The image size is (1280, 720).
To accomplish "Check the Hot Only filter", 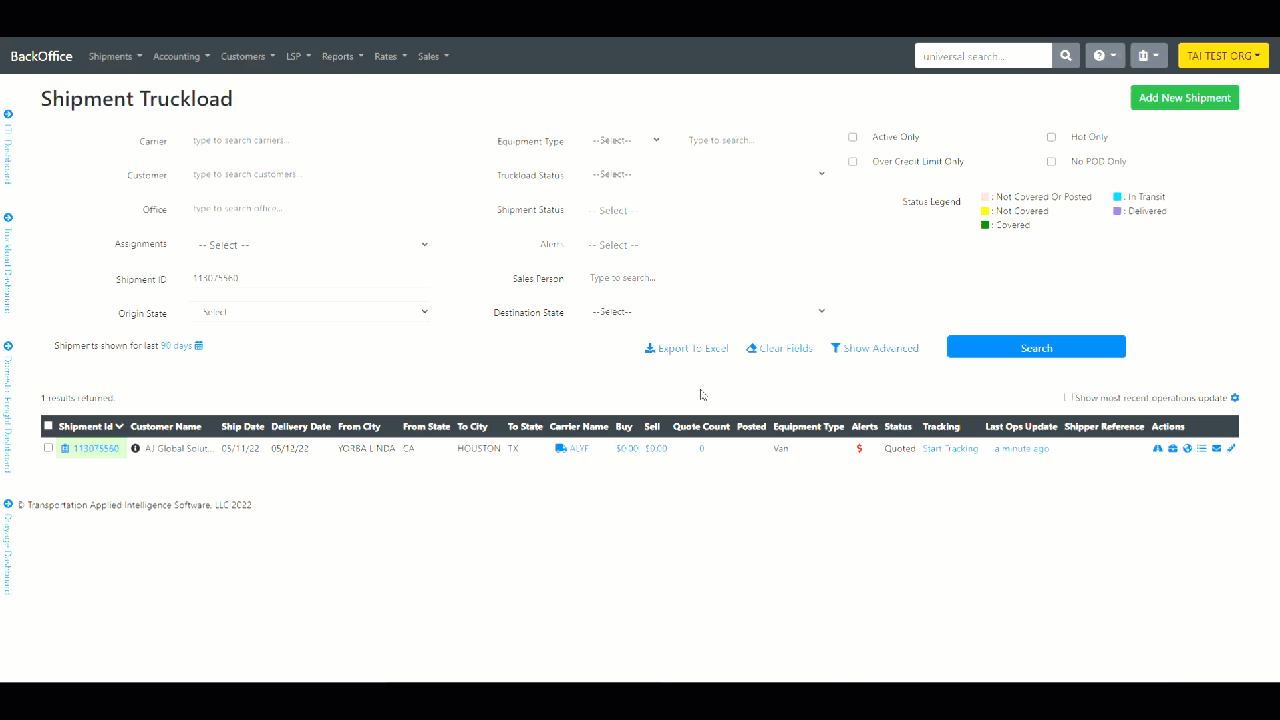I will tap(1051, 137).
